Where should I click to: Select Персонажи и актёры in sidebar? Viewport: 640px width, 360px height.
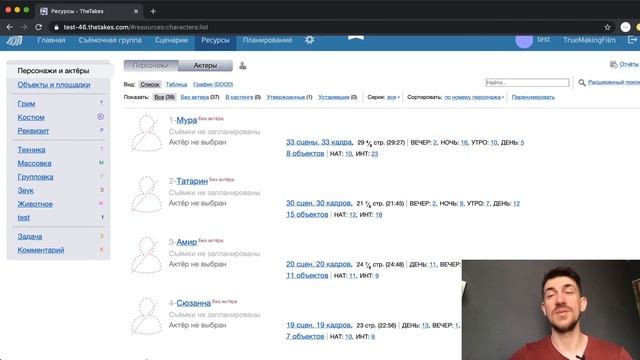point(53,71)
